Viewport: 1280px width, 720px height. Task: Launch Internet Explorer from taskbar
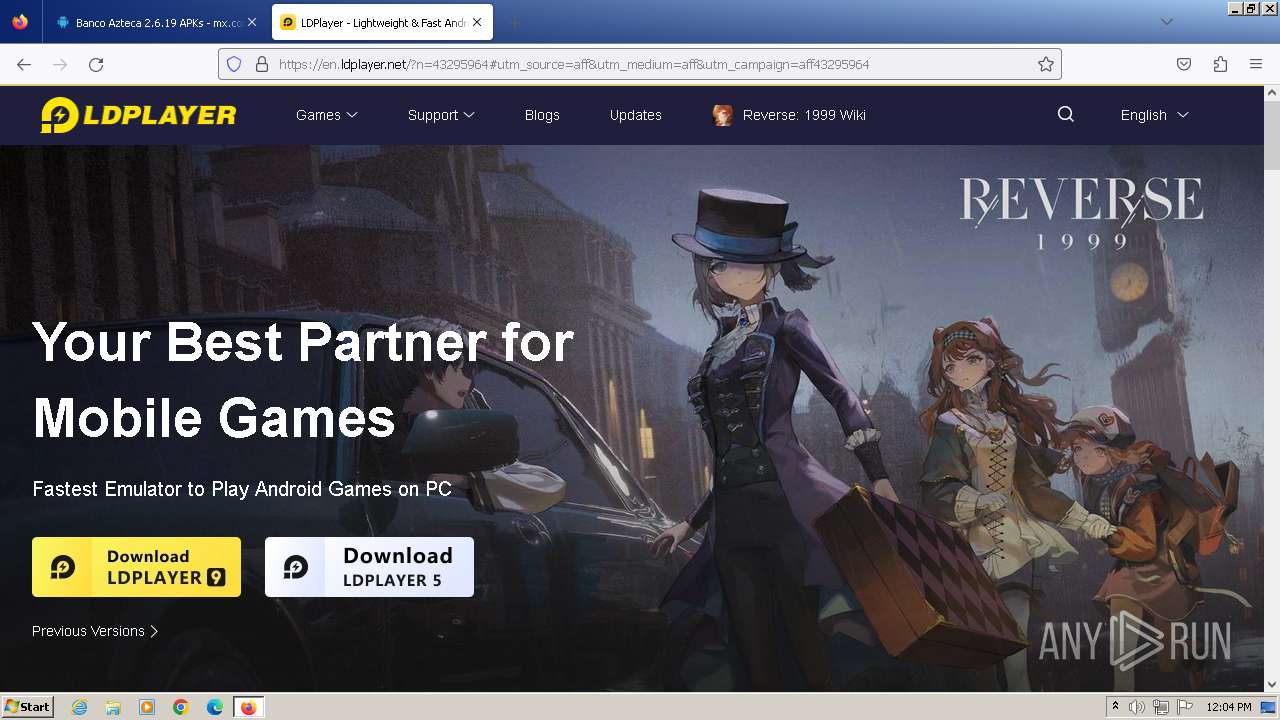pyautogui.click(x=79, y=707)
